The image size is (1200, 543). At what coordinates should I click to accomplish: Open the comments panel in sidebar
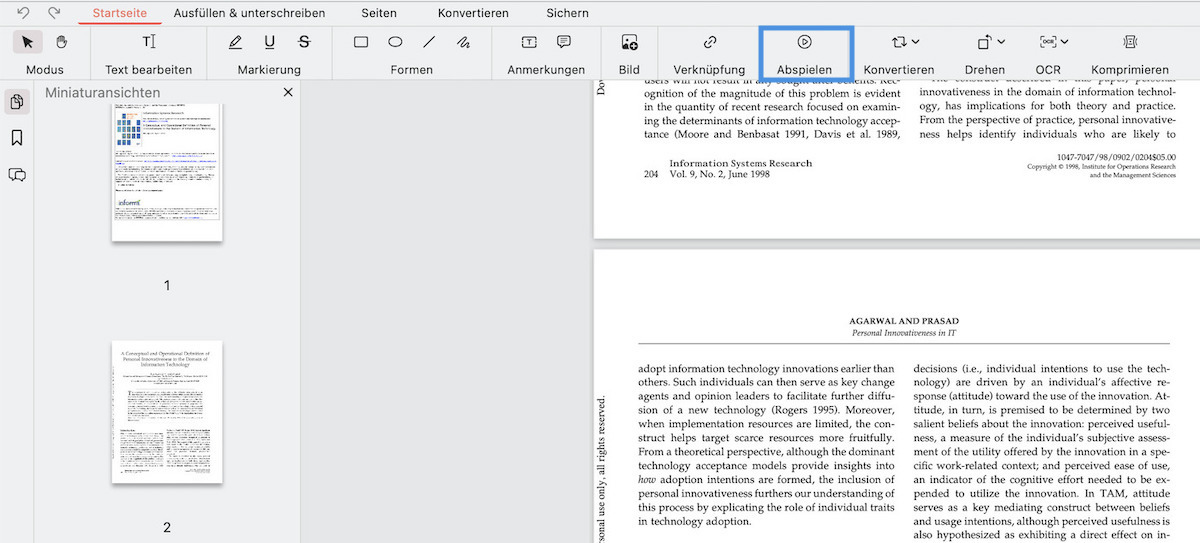[17, 175]
